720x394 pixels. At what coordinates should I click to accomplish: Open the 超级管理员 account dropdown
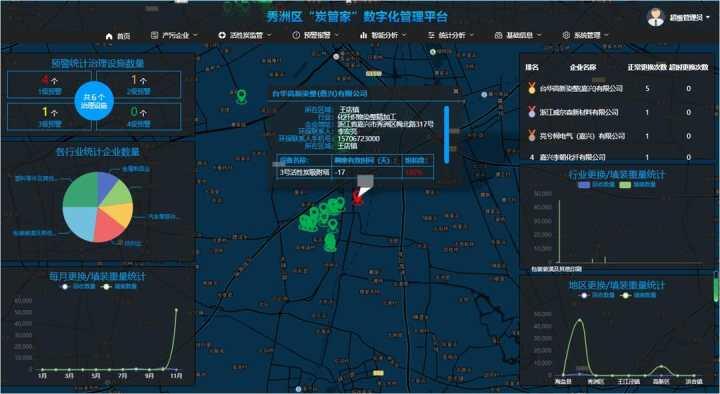(x=689, y=18)
